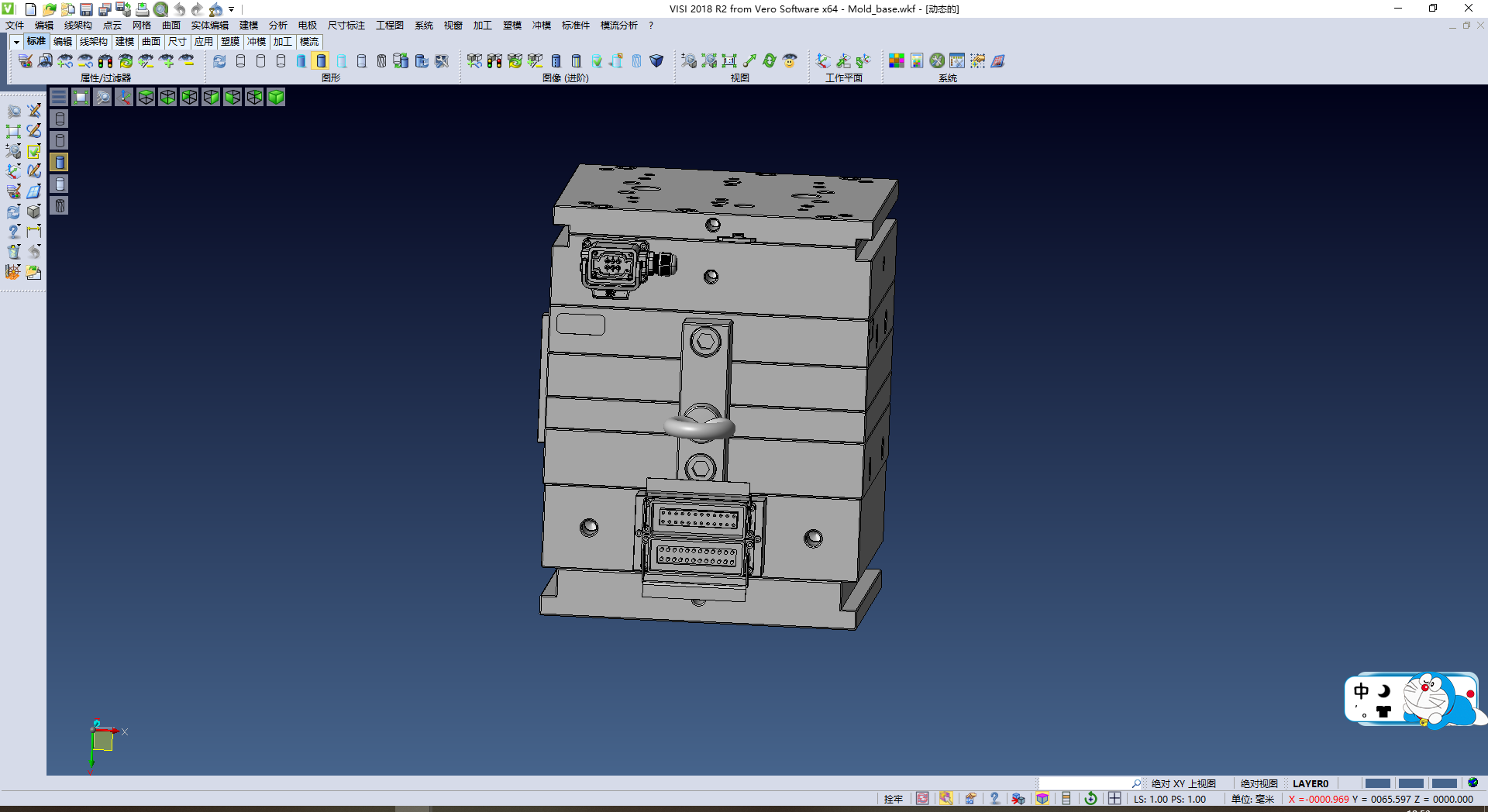Toggle the add-to-view eye icon in 属性/过滤器
1488x812 pixels.
coord(168,61)
